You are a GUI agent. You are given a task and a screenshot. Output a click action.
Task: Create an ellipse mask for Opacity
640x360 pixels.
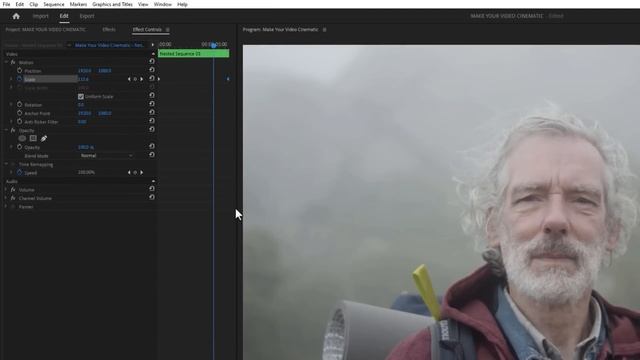[x=22, y=138]
